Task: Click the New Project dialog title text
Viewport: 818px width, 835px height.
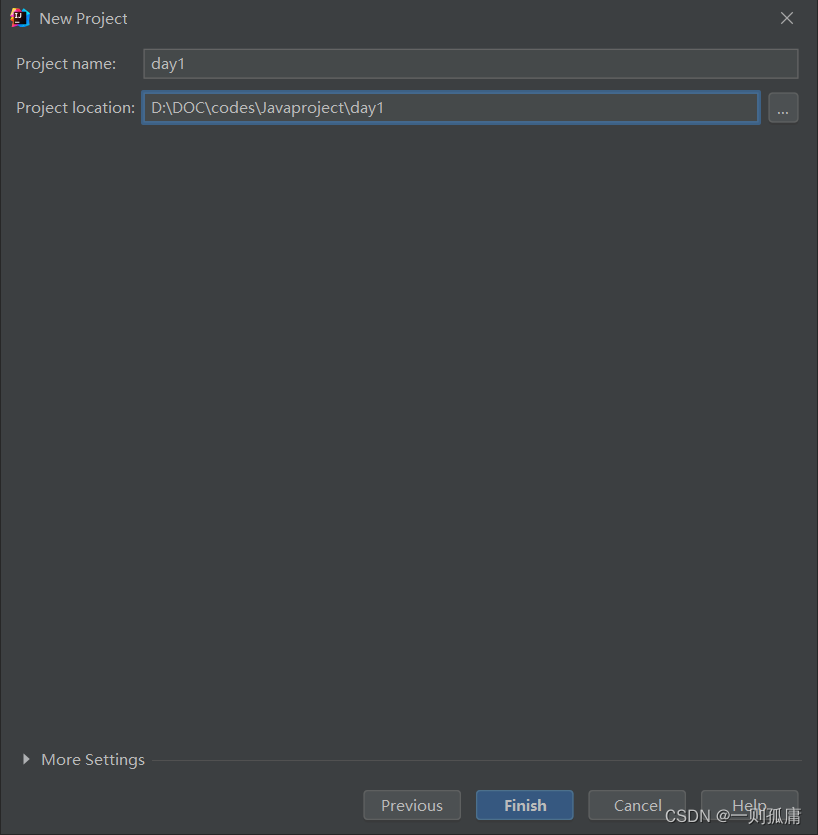Action: (x=83, y=18)
